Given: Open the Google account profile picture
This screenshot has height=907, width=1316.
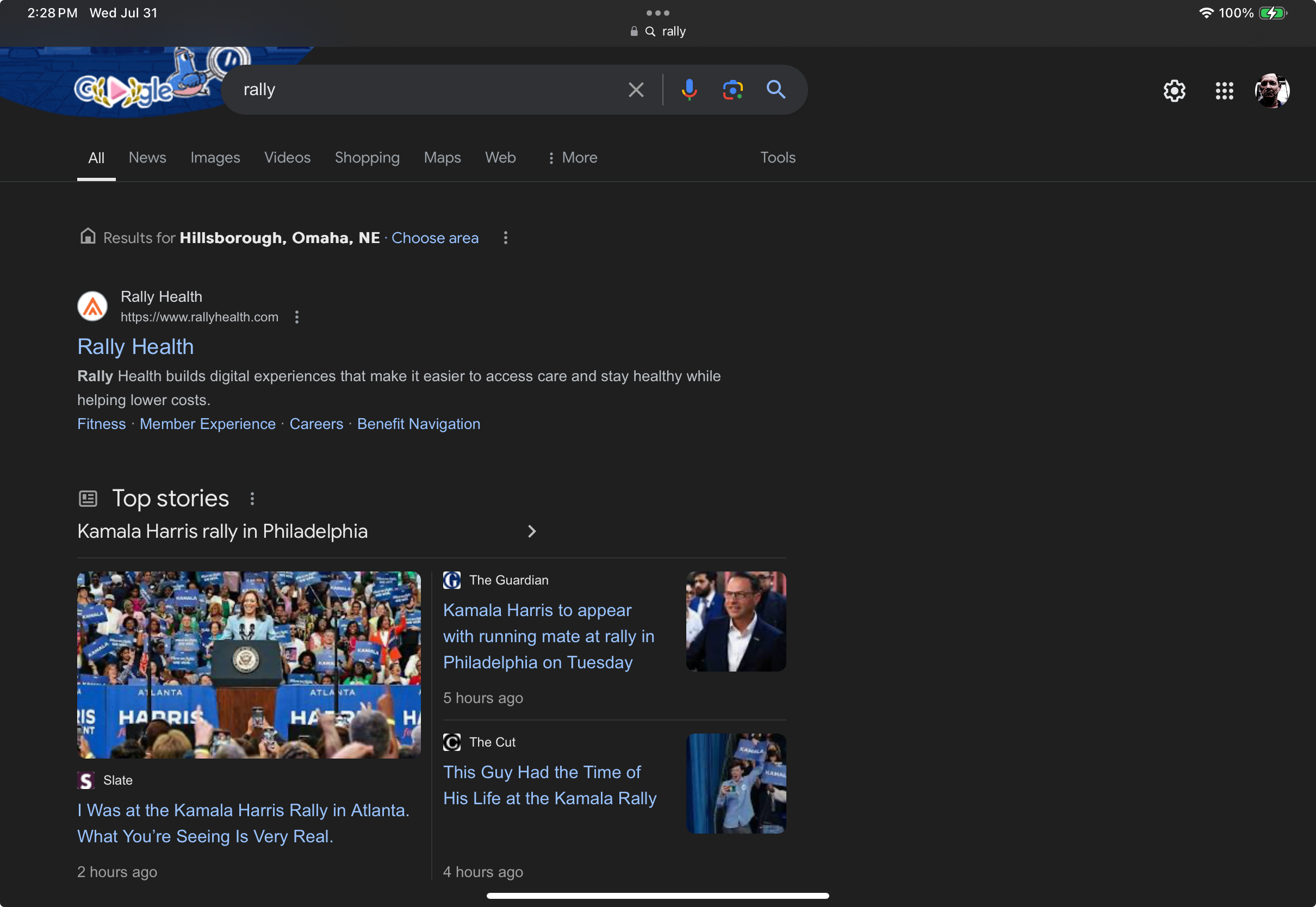Looking at the screenshot, I should 1271,90.
